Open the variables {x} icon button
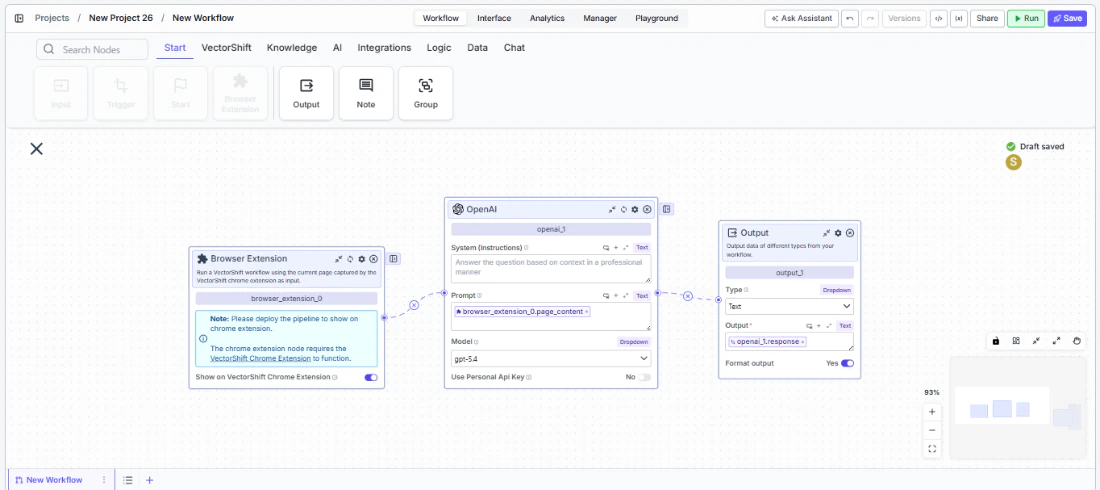This screenshot has width=1100, height=490. 958,18
